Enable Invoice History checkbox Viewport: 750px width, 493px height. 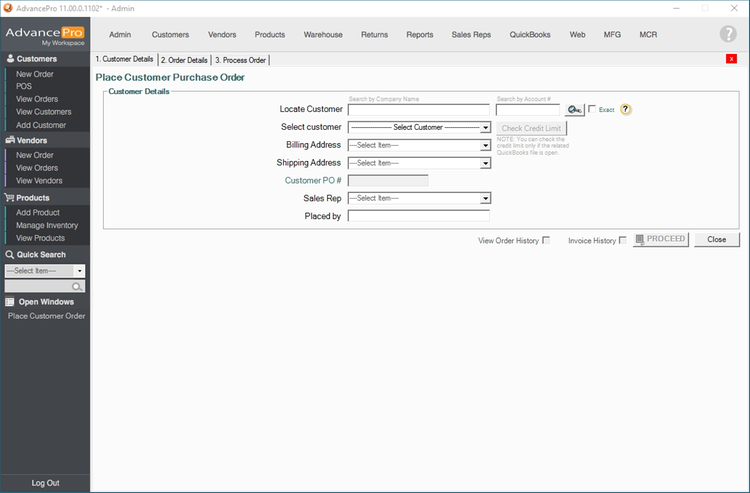622,240
